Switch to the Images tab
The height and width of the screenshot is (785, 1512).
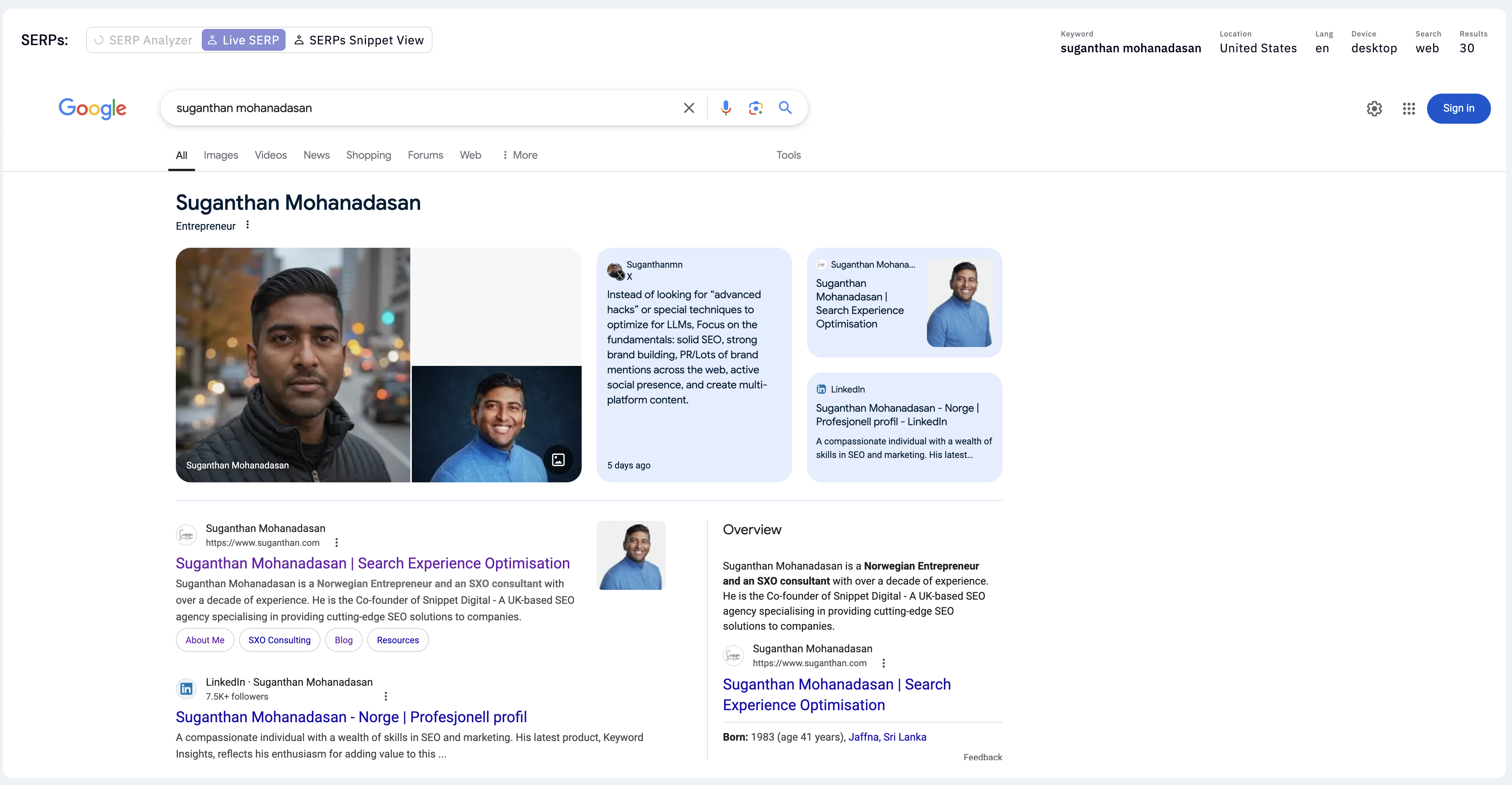(221, 155)
